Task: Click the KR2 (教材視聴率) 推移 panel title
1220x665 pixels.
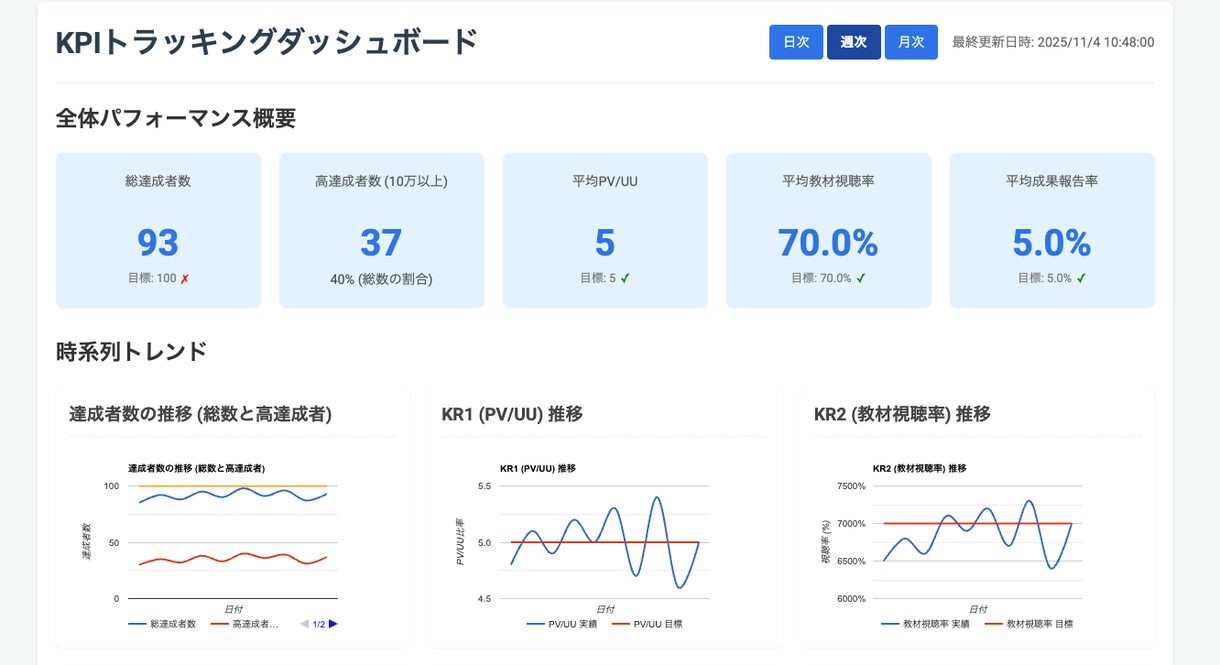Action: coord(902,414)
